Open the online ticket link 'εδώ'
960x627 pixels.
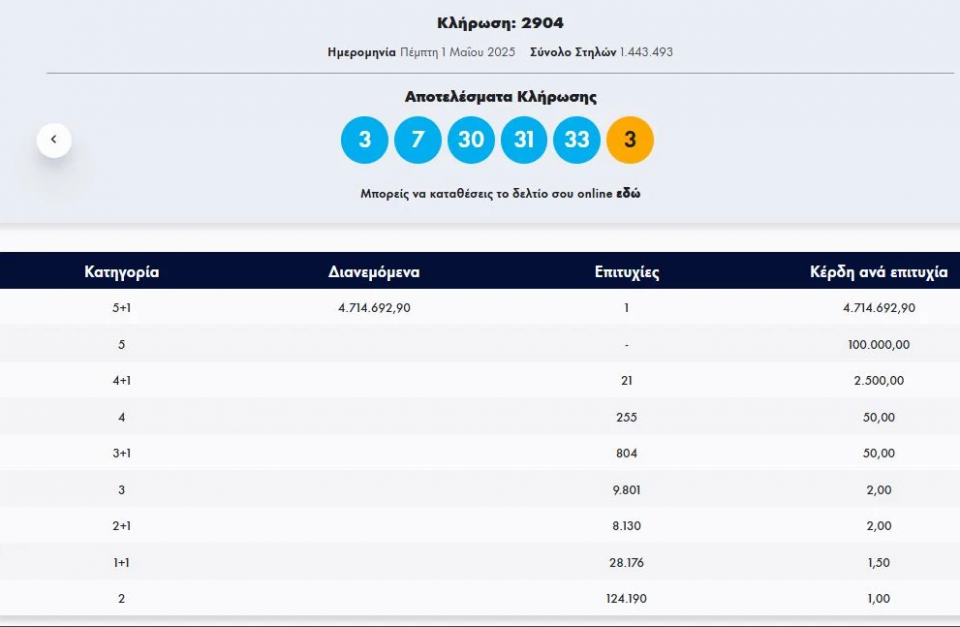tap(629, 194)
